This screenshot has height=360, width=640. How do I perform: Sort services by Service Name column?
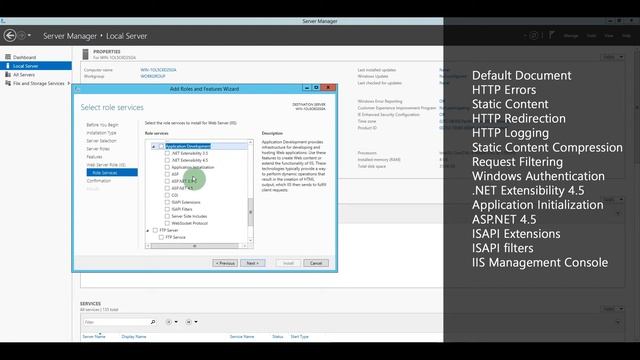coord(242,337)
